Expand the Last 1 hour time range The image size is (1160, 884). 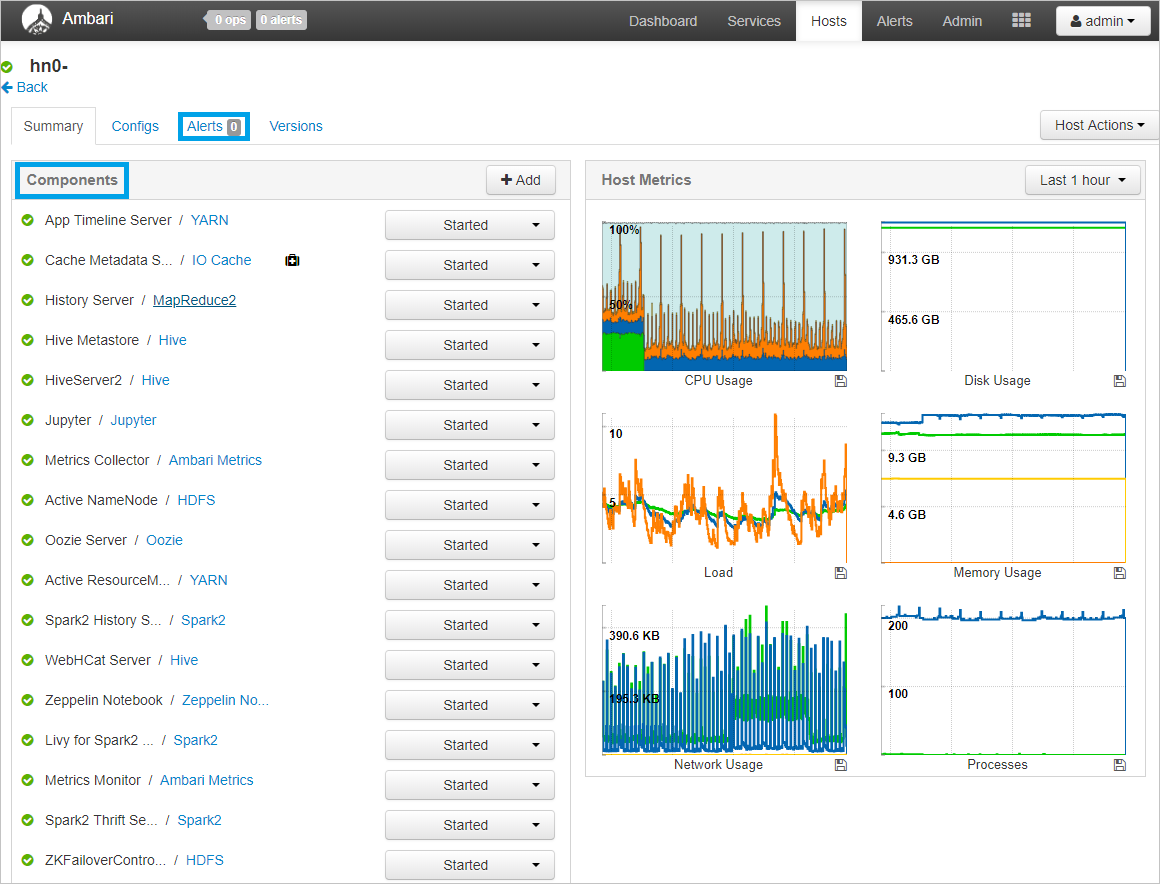[1083, 180]
